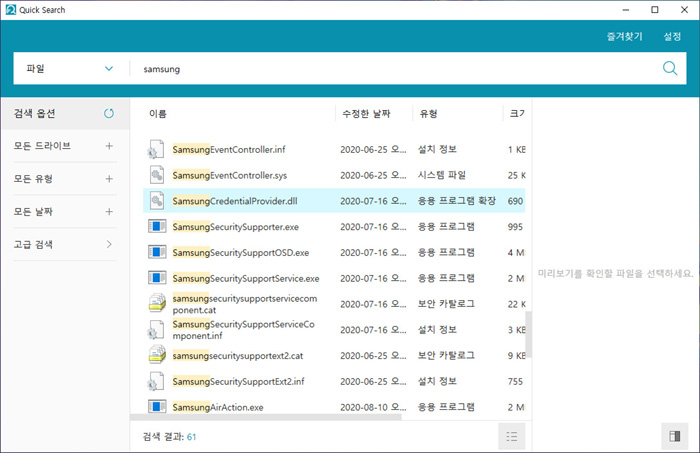The width and height of the screenshot is (700, 453).
Task: Select samsungsecuritysupportservicecomponent.cat file name
Action: (245, 304)
